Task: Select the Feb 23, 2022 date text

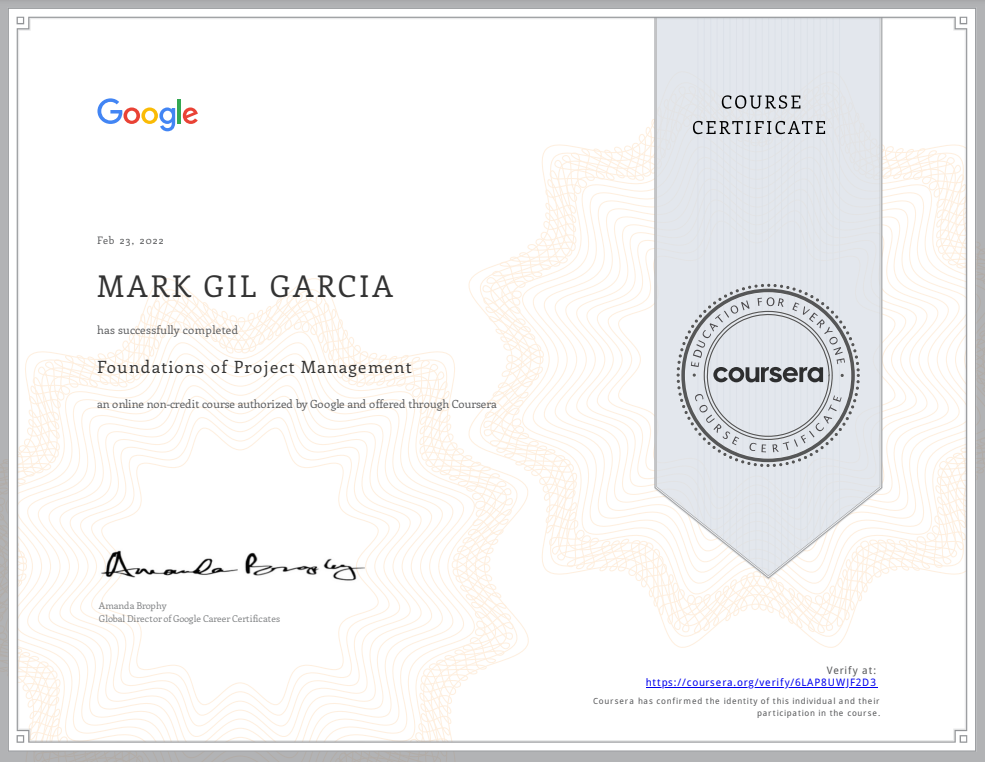Action: point(129,240)
